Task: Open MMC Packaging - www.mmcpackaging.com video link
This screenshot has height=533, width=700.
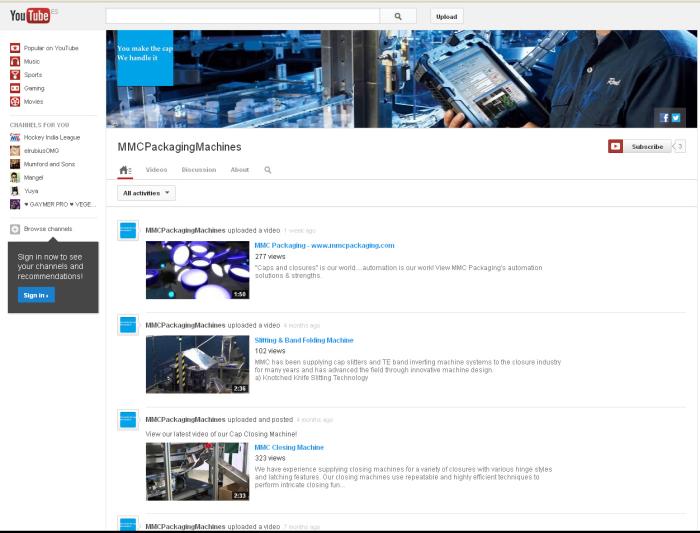Action: (324, 246)
